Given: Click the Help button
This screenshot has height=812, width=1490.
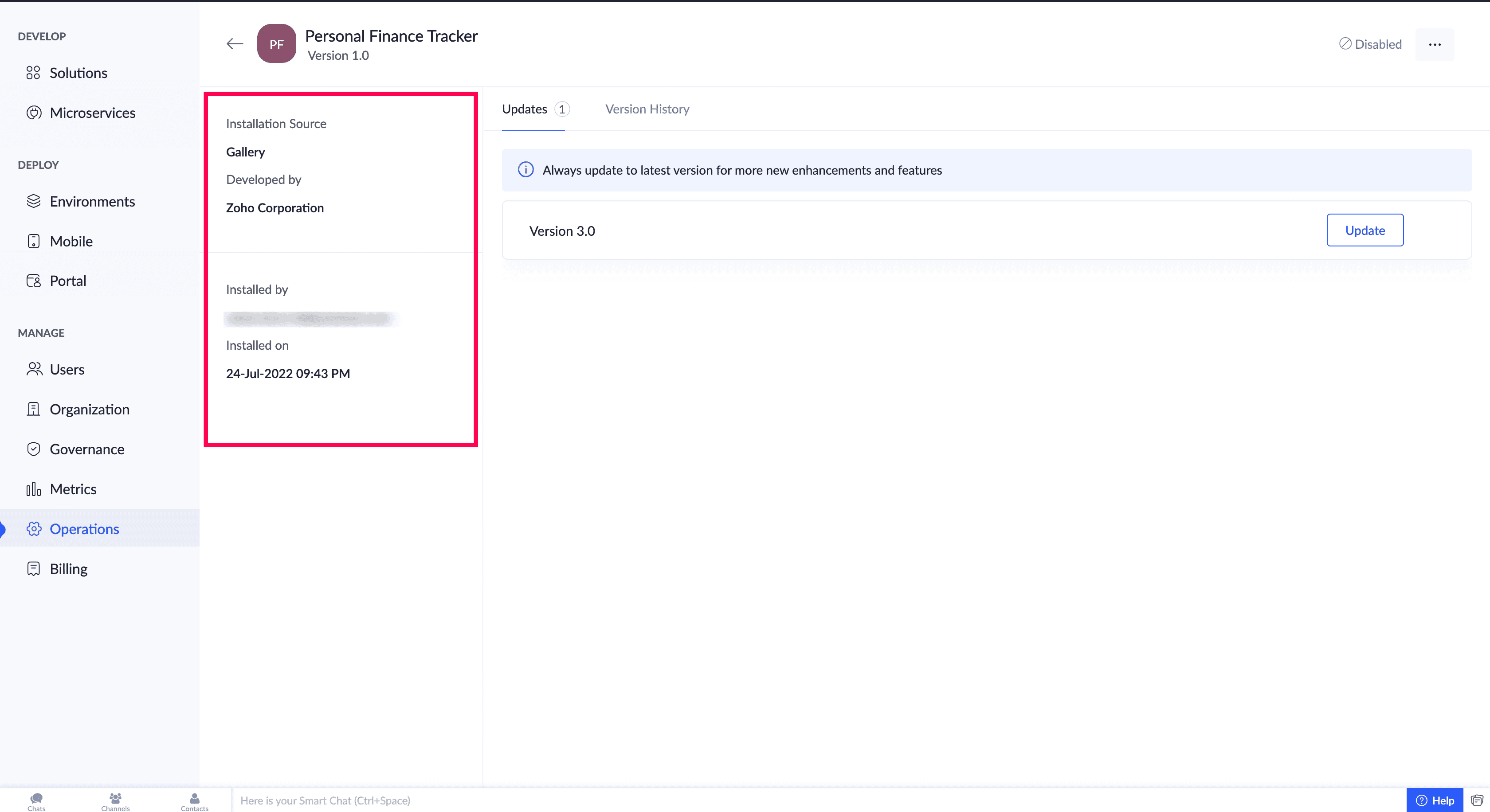Looking at the screenshot, I should coord(1435,800).
